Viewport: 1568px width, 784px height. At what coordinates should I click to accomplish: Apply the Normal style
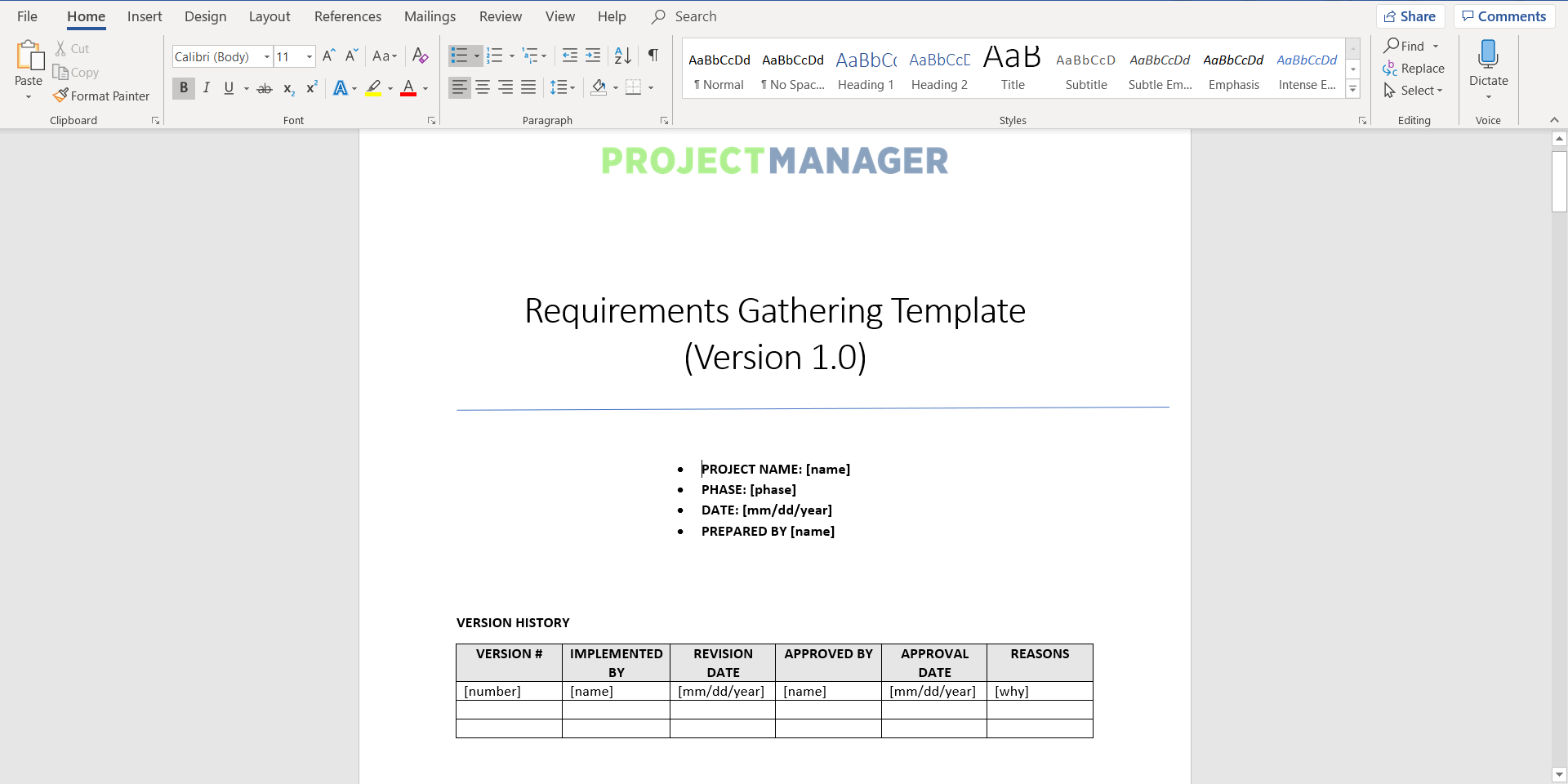[x=719, y=69]
